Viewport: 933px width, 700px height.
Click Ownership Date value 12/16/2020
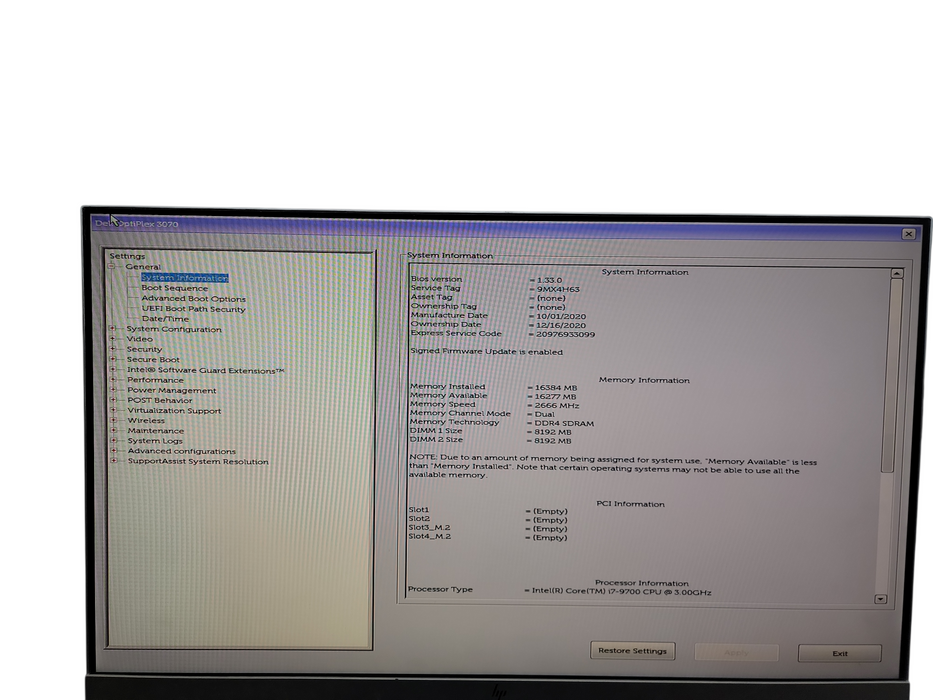tap(561, 325)
